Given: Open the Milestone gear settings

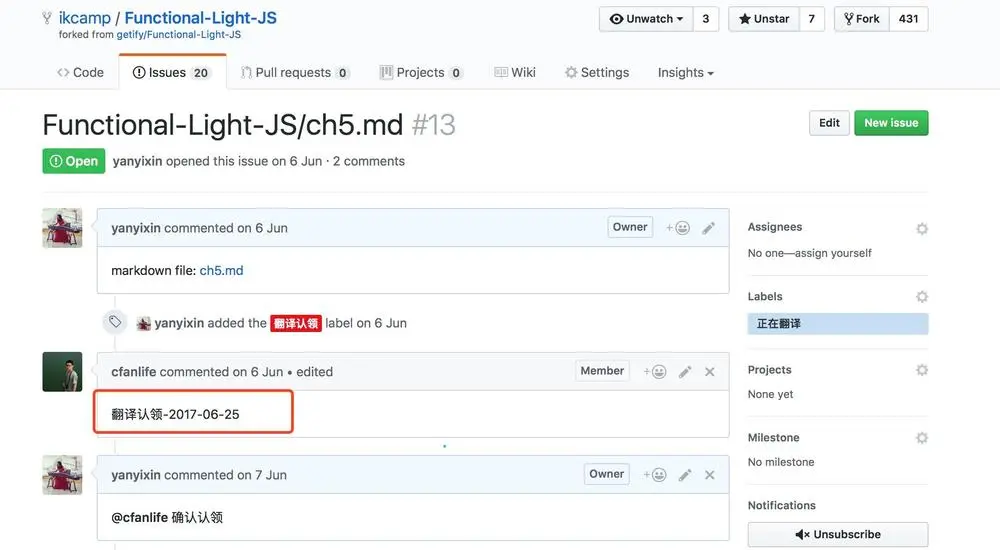Looking at the screenshot, I should pos(922,438).
